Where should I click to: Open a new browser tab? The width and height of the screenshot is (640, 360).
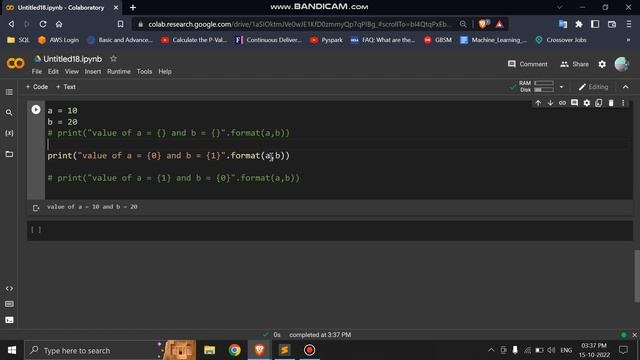[x=133, y=7]
